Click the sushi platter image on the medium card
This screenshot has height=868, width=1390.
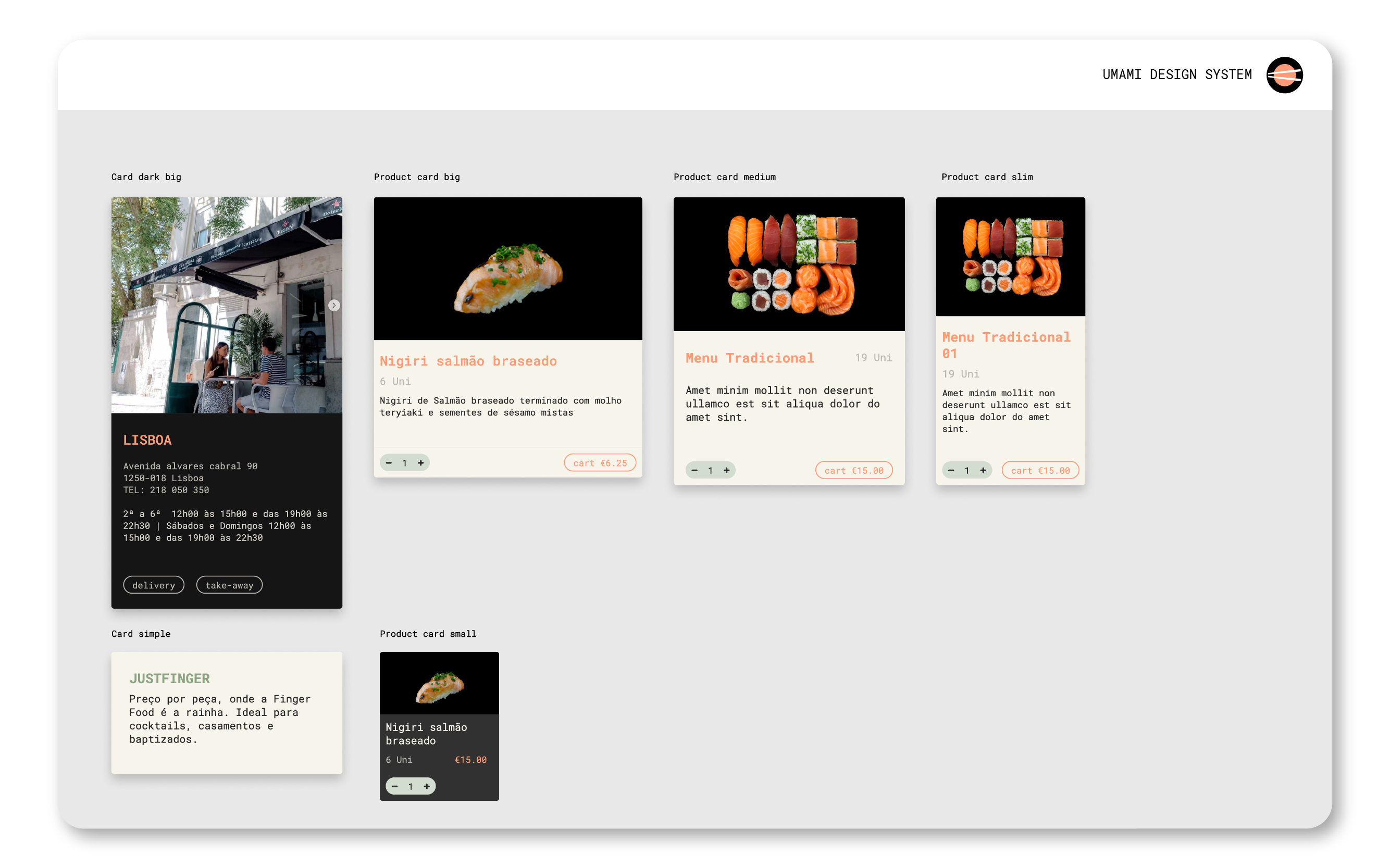point(789,264)
